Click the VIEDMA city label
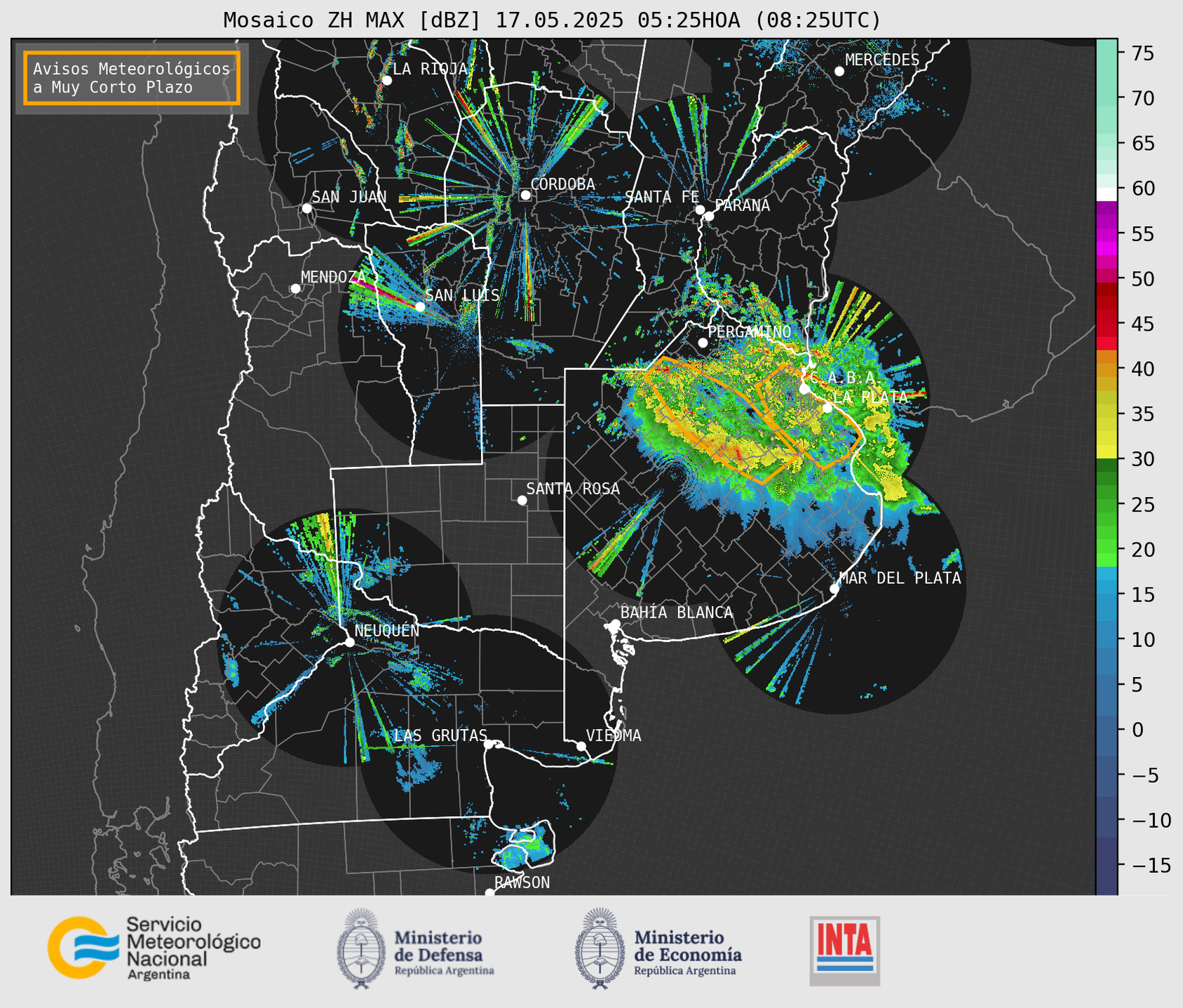This screenshot has height=1008, width=1183. coord(614,735)
